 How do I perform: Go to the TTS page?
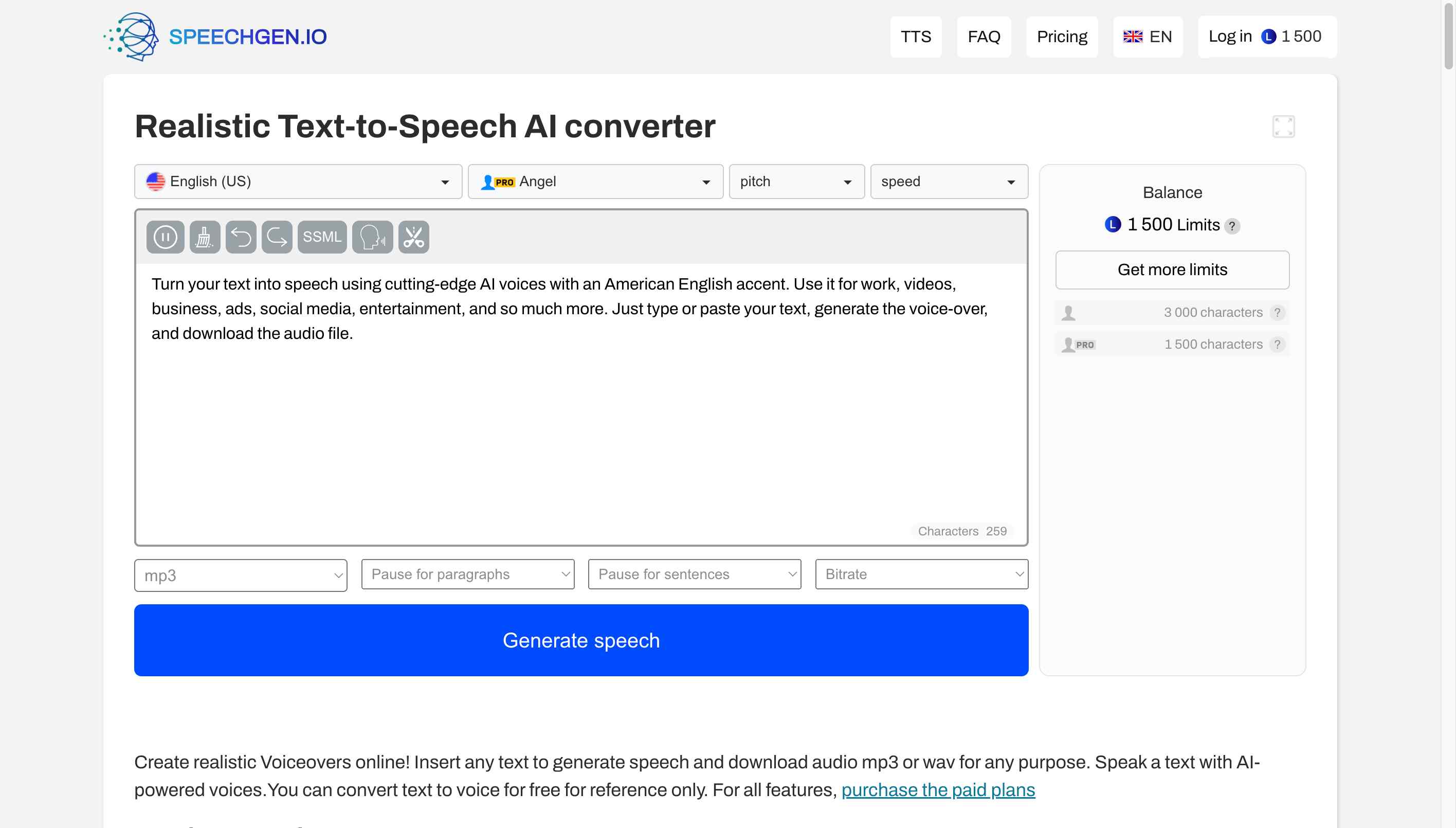coord(915,37)
